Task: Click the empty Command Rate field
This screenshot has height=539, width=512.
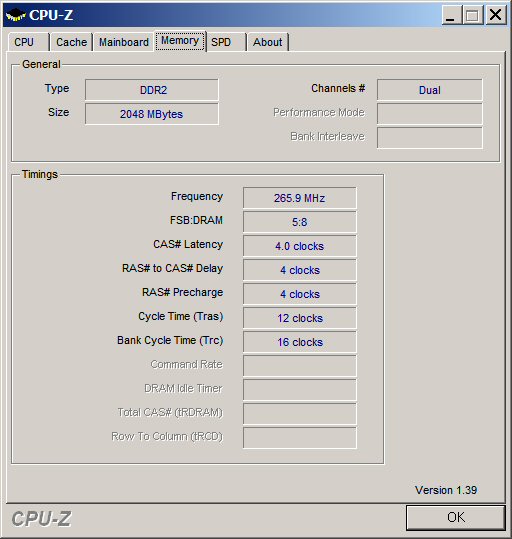Action: pos(299,366)
